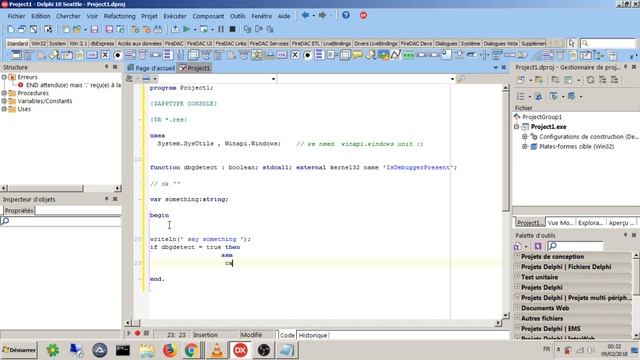
Task: Select the FireDAC UI palette tab
Action: tap(200, 43)
